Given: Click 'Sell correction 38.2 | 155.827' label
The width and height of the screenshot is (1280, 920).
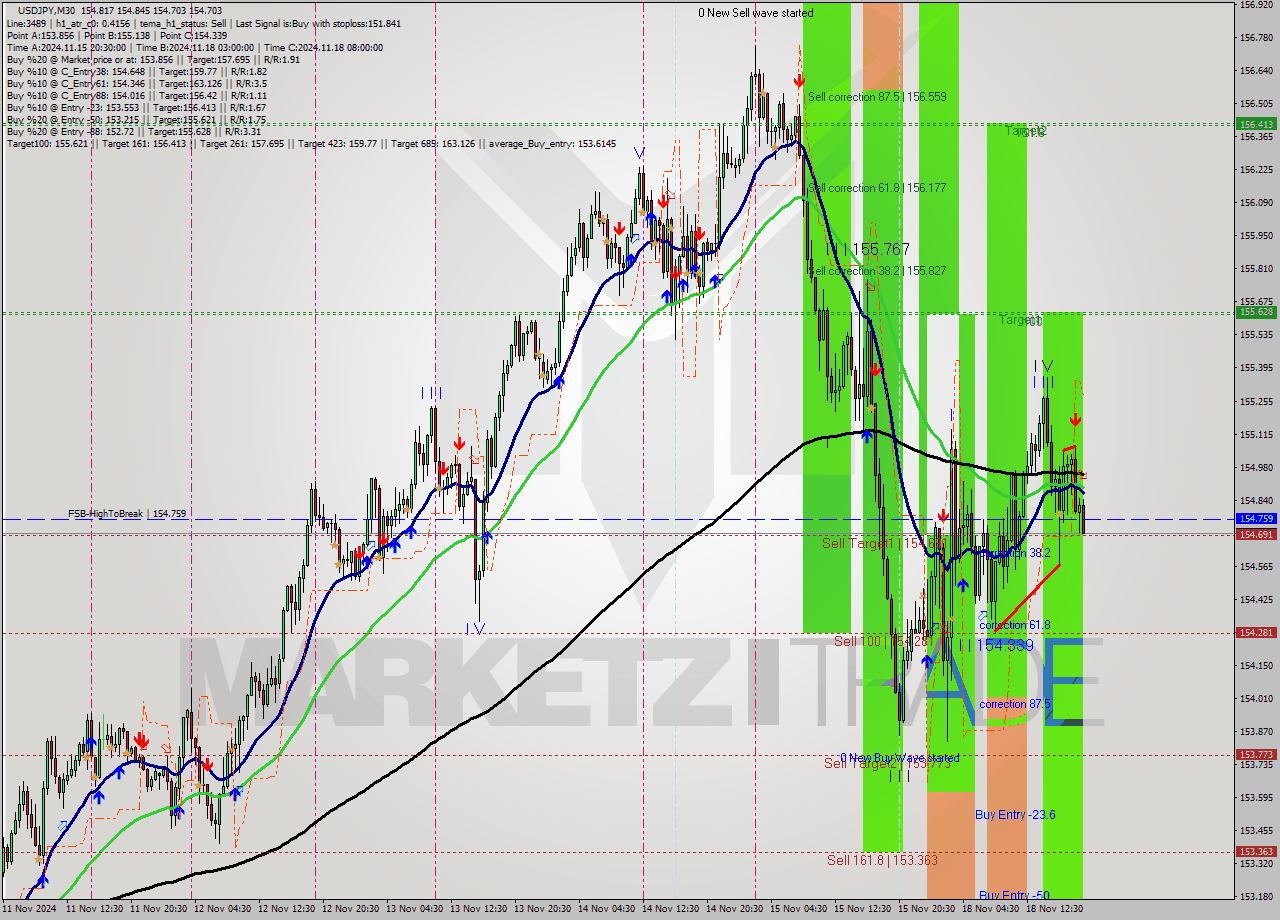Looking at the screenshot, I should tap(877, 271).
